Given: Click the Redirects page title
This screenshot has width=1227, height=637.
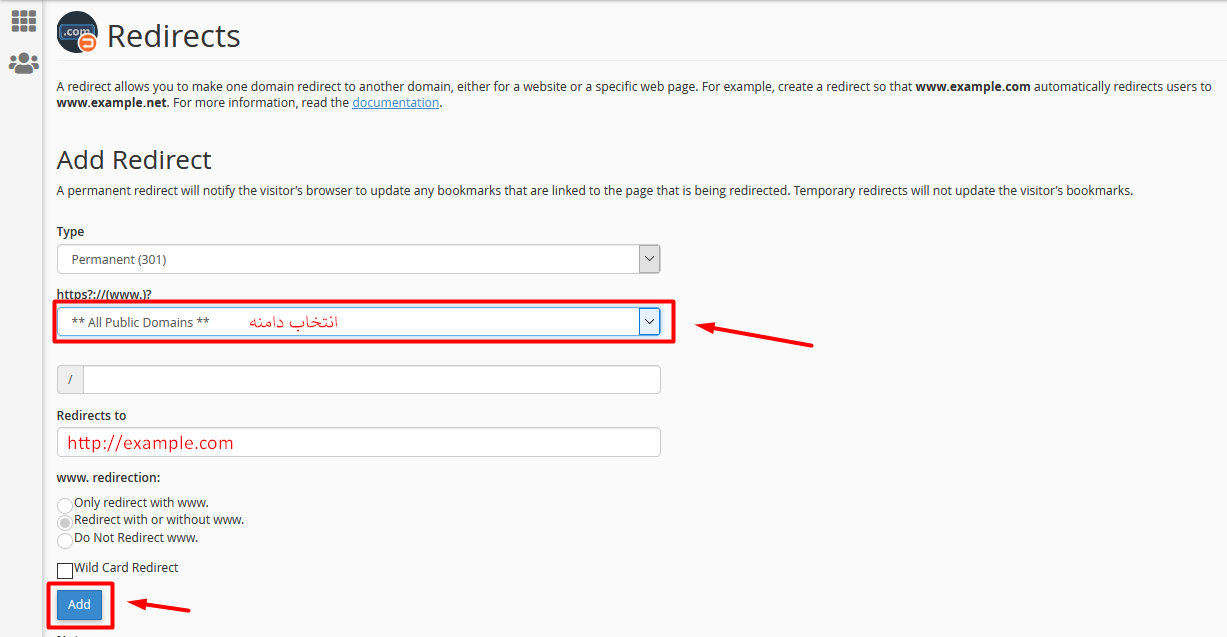Looking at the screenshot, I should click(x=173, y=36).
